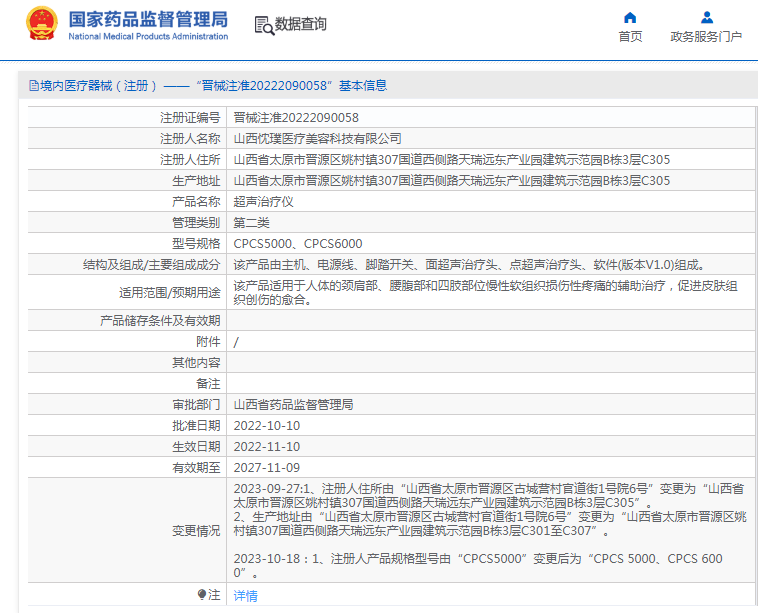Click the 有效期至 label
758x613 pixels.
coord(196,467)
